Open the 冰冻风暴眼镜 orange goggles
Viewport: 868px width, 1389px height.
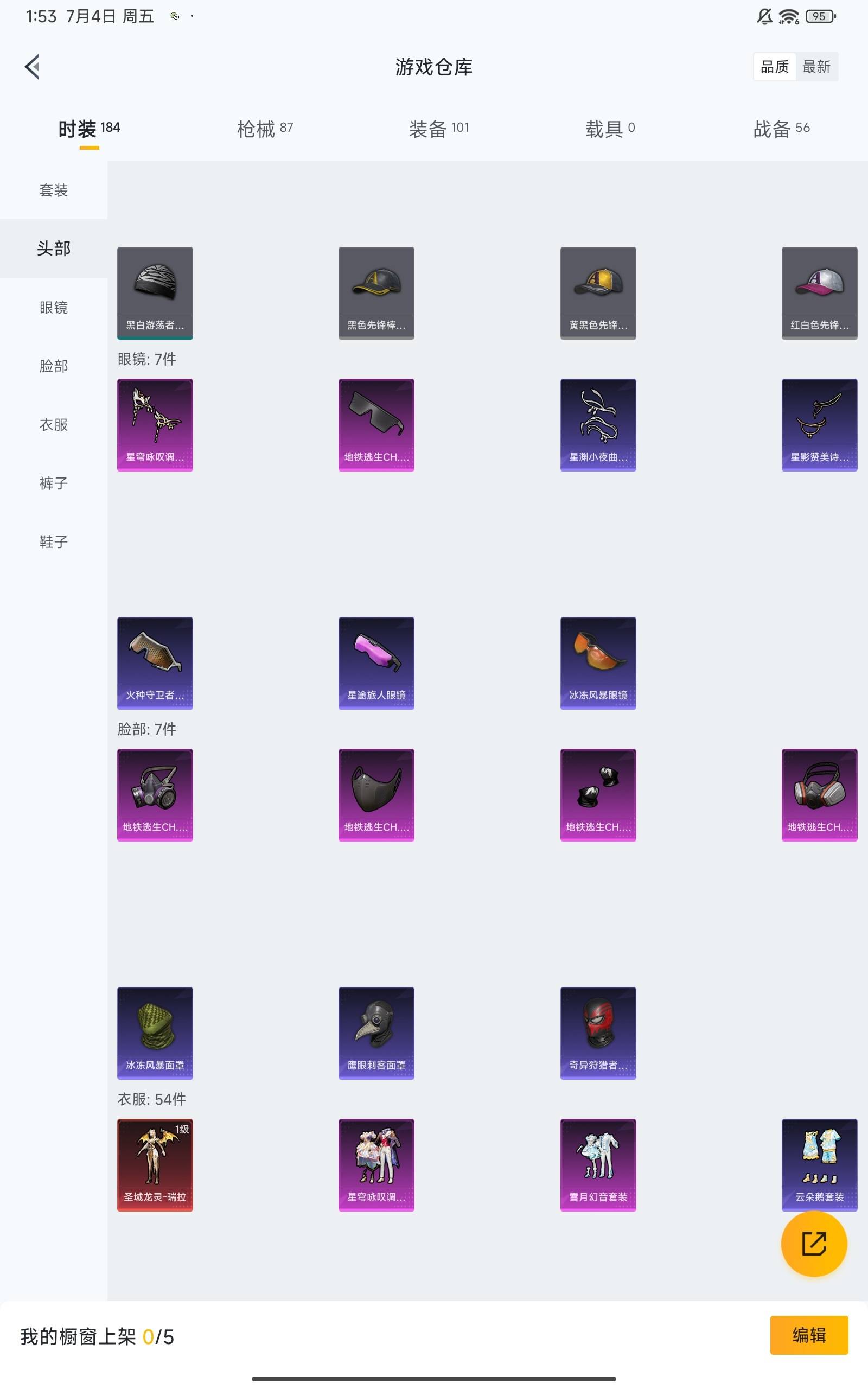(x=598, y=663)
